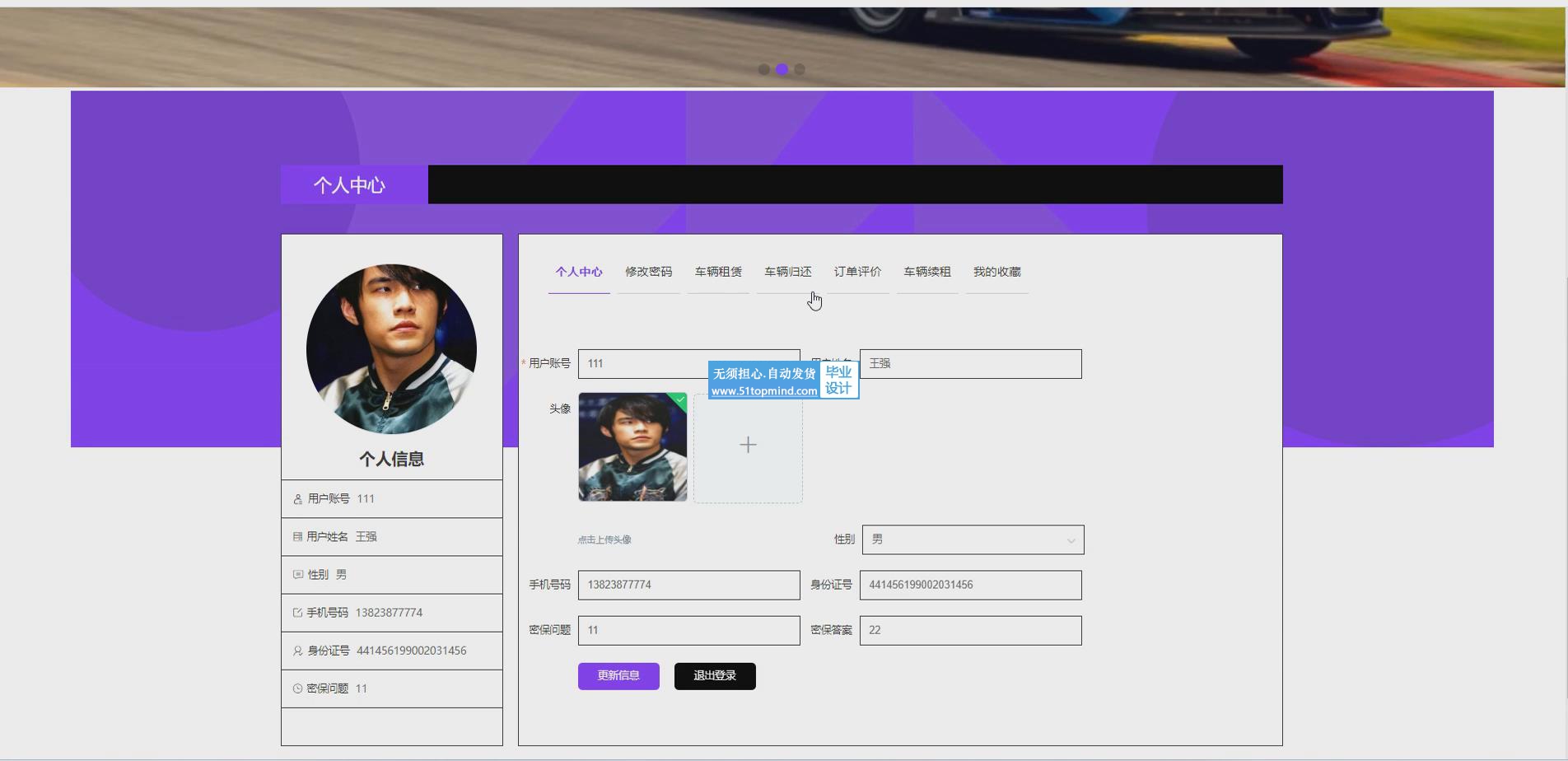Image resolution: width=1568 pixels, height=761 pixels.
Task: Select the 订单评价 tab
Action: tap(857, 272)
